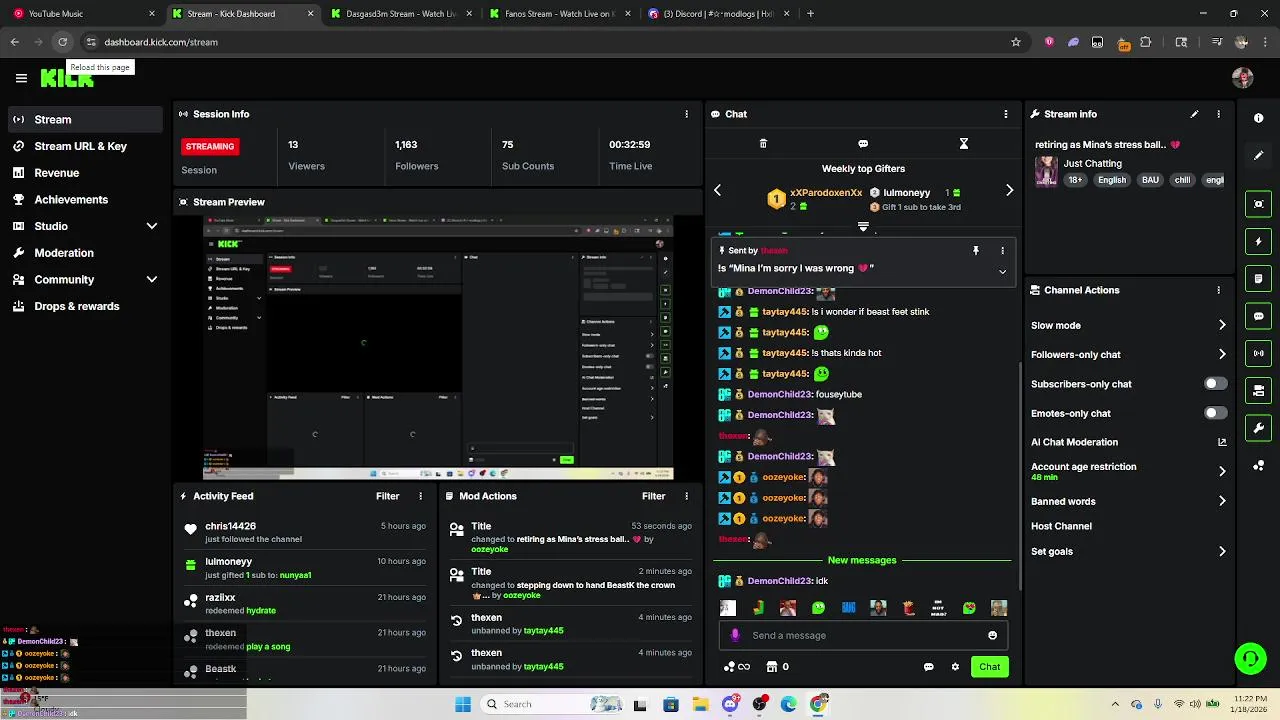The height and width of the screenshot is (720, 1280).
Task: Show next Weekly top Gifters page
Action: coord(1009,190)
